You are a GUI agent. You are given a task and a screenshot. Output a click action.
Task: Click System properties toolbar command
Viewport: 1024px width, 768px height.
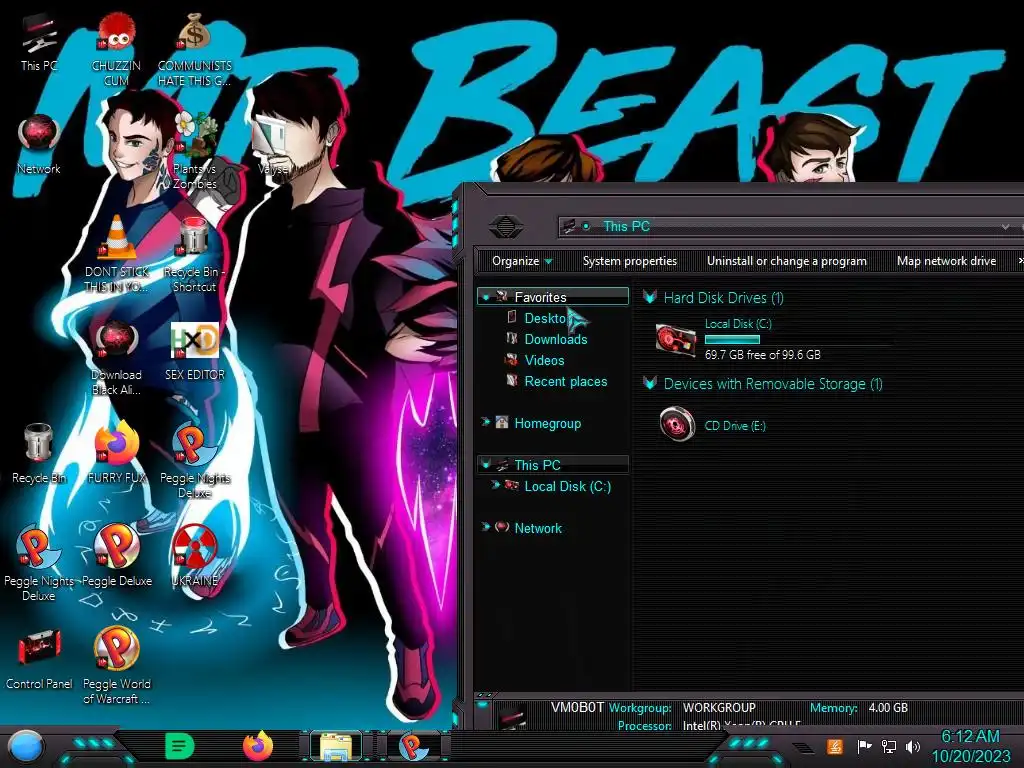[630, 261]
